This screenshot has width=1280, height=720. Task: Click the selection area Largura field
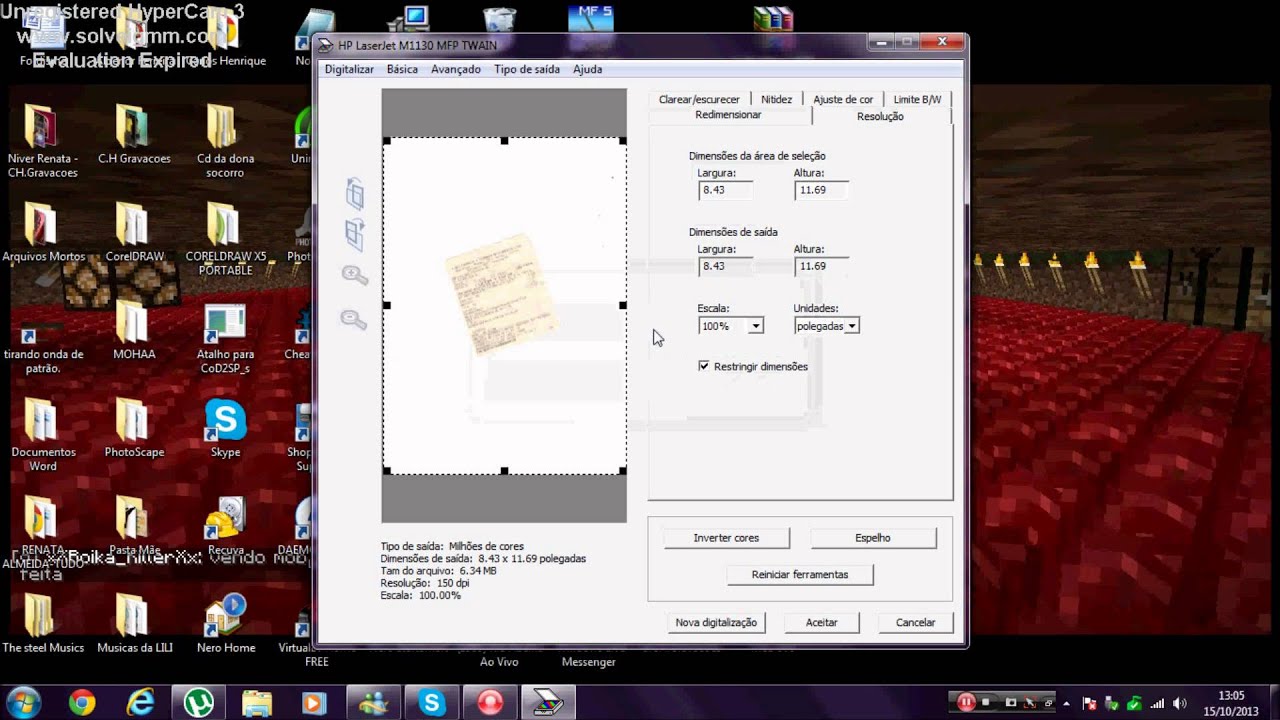726,190
